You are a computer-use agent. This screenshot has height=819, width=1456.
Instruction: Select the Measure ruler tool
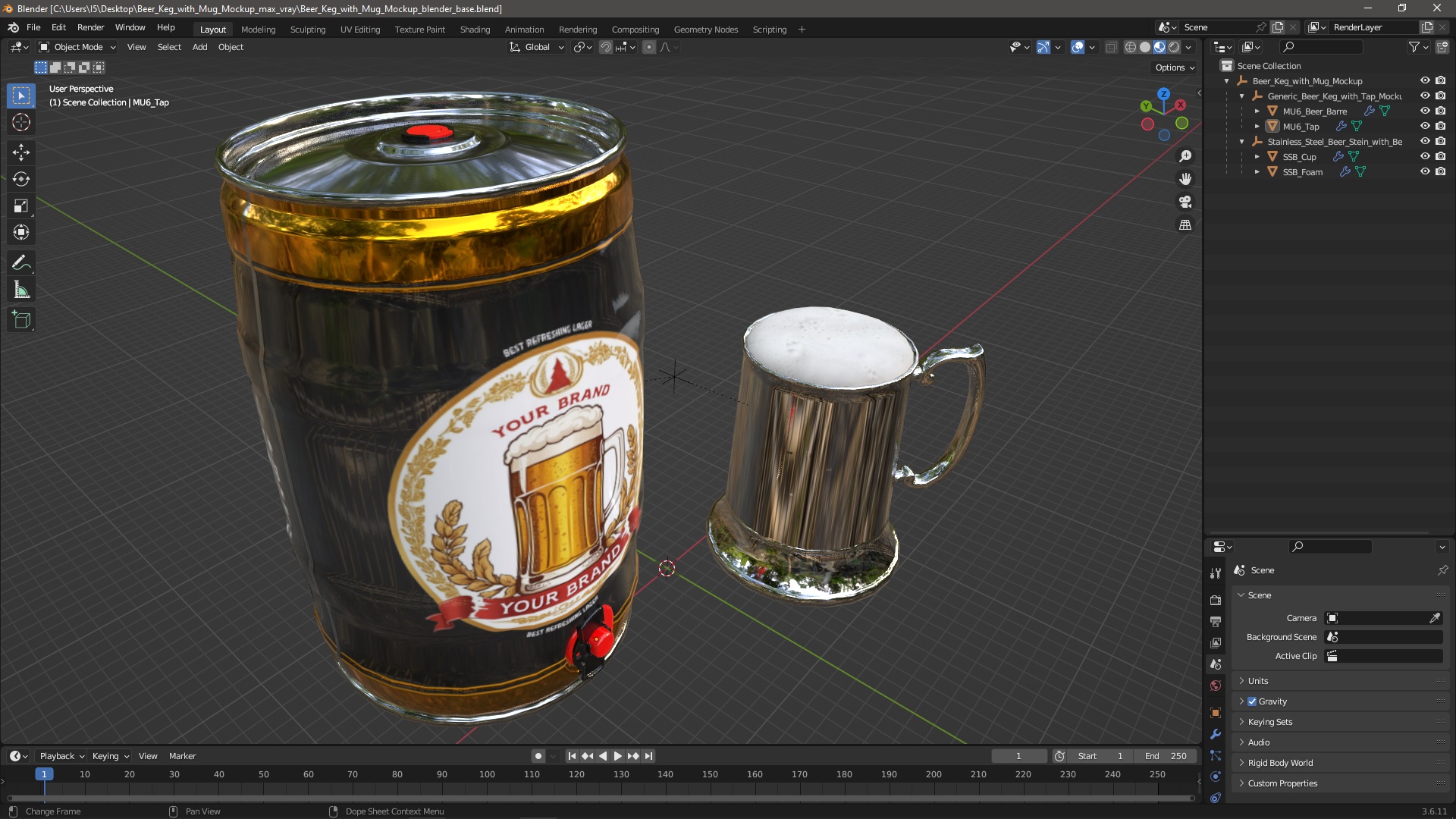tap(21, 290)
